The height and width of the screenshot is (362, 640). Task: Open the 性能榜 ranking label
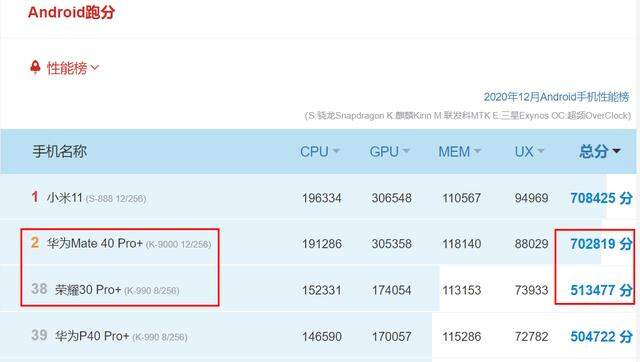coord(67,68)
